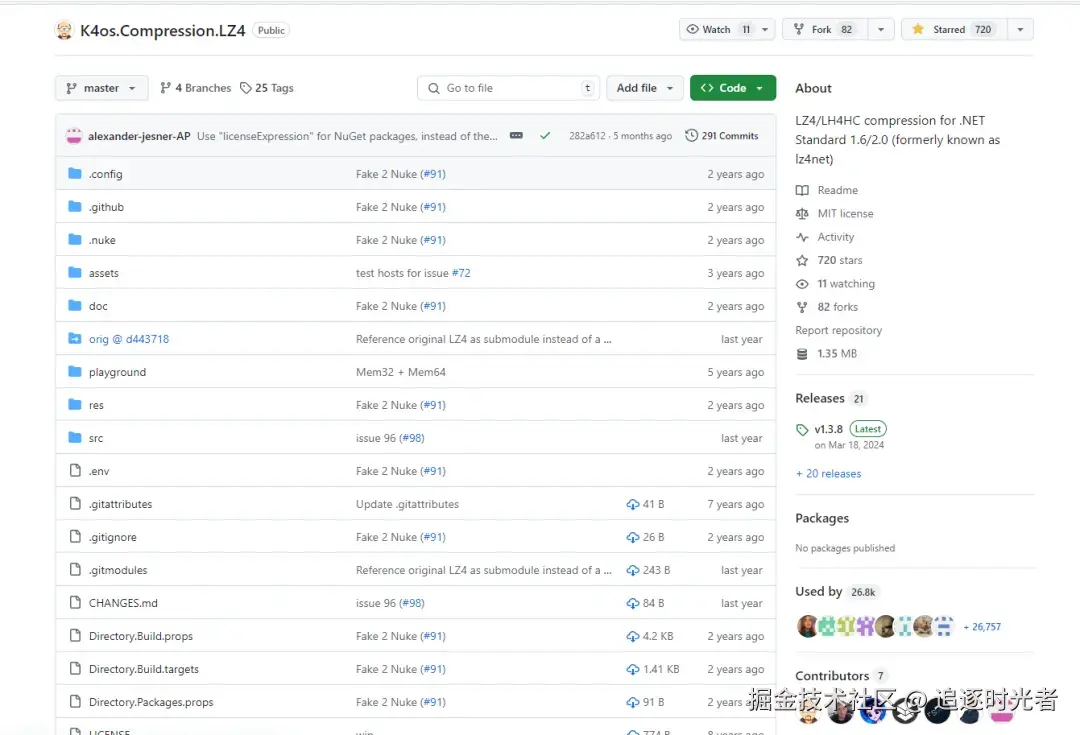This screenshot has width=1080, height=735.
Task: Open the Used by 26.8k link
Action: (836, 592)
